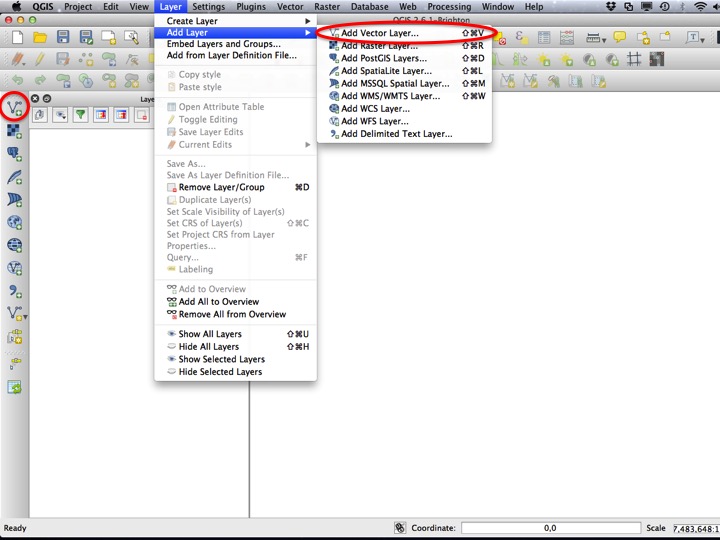Click the Coordinate input field in status bar
Image resolution: width=720 pixels, height=540 pixels.
[x=551, y=528]
